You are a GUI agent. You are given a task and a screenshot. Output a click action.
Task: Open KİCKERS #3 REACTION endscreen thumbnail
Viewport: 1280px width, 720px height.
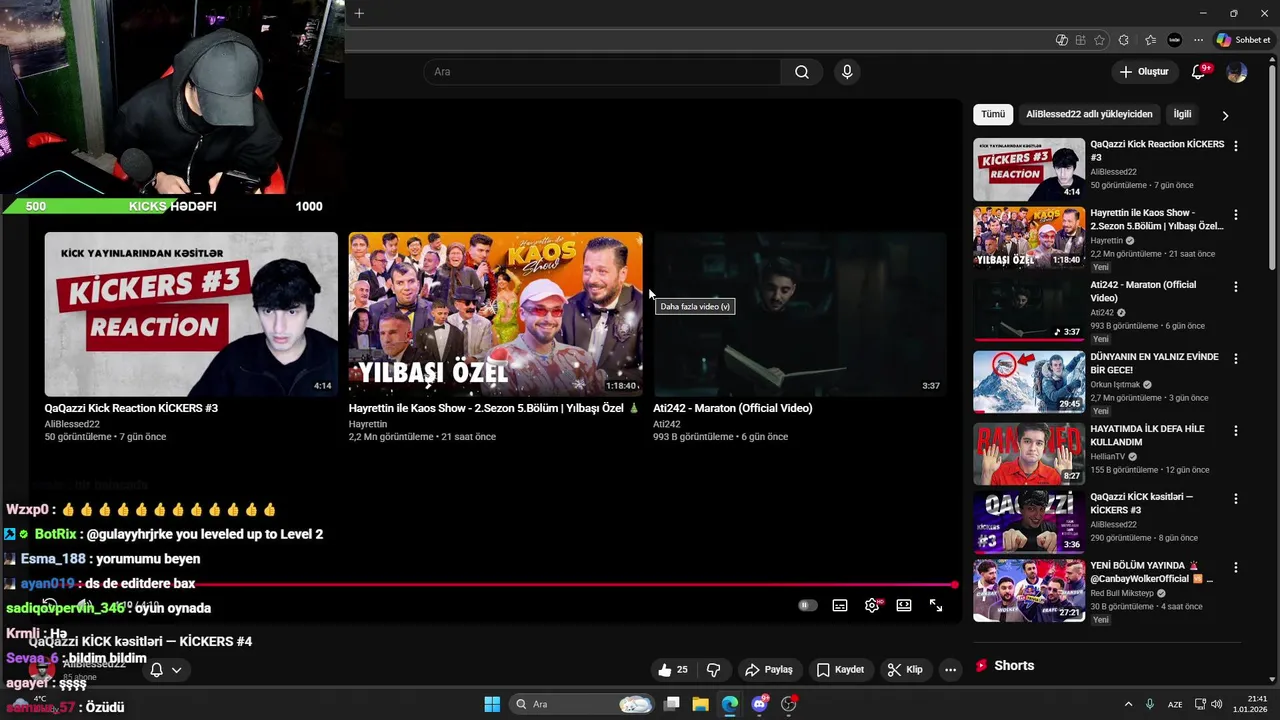tap(191, 314)
